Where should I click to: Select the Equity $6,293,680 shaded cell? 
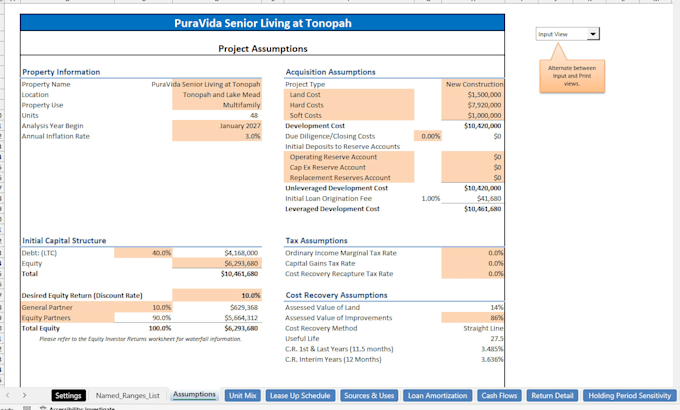point(217,263)
